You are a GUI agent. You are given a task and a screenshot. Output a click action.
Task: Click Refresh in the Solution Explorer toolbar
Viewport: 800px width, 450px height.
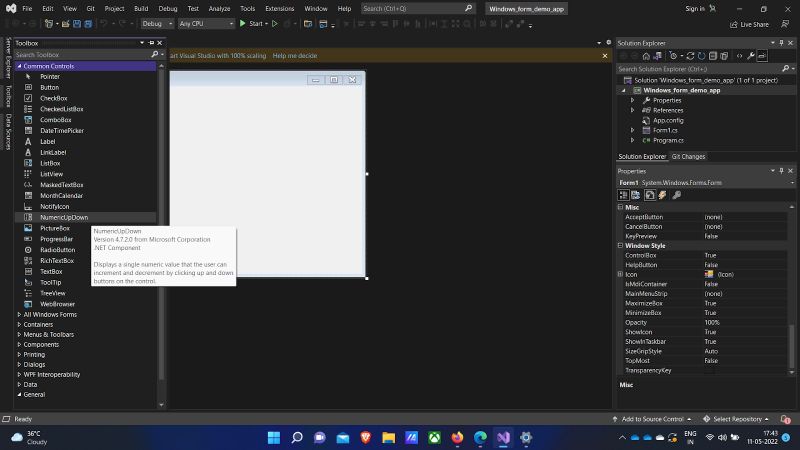tap(702, 56)
